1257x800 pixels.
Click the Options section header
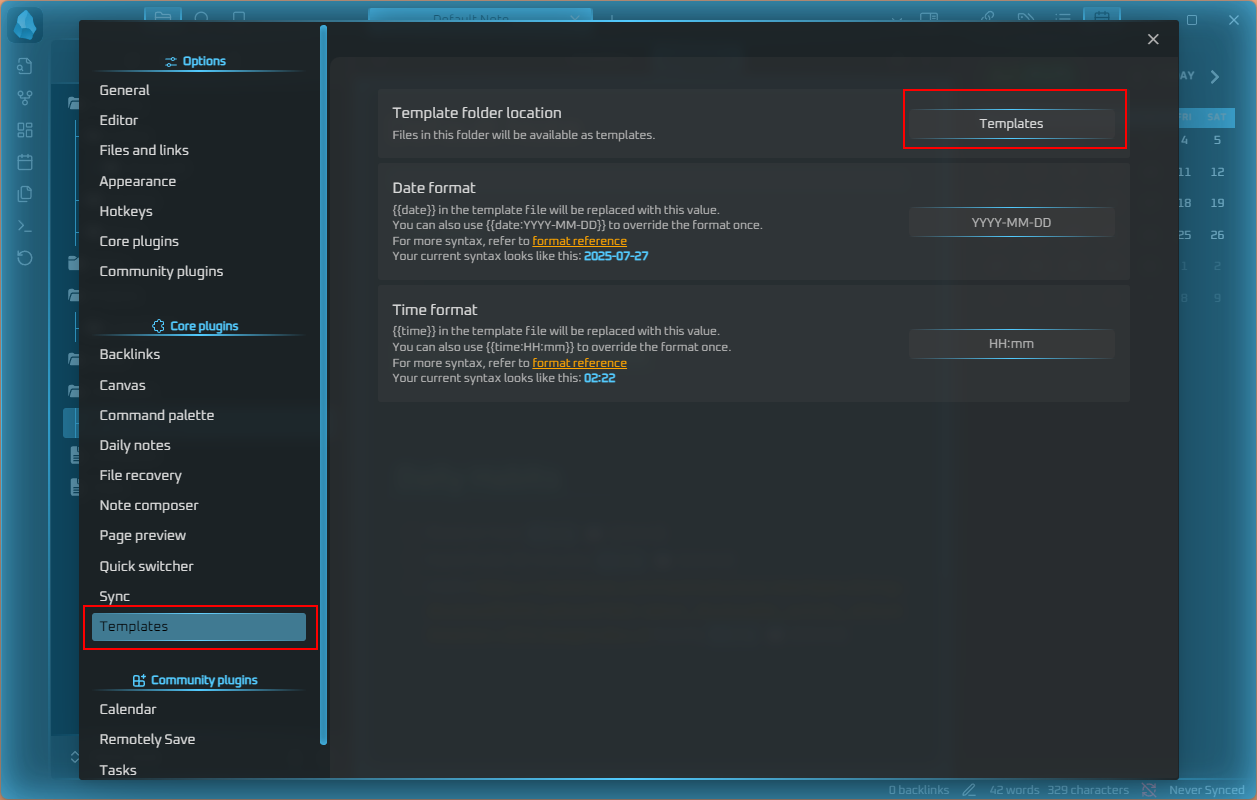[196, 61]
